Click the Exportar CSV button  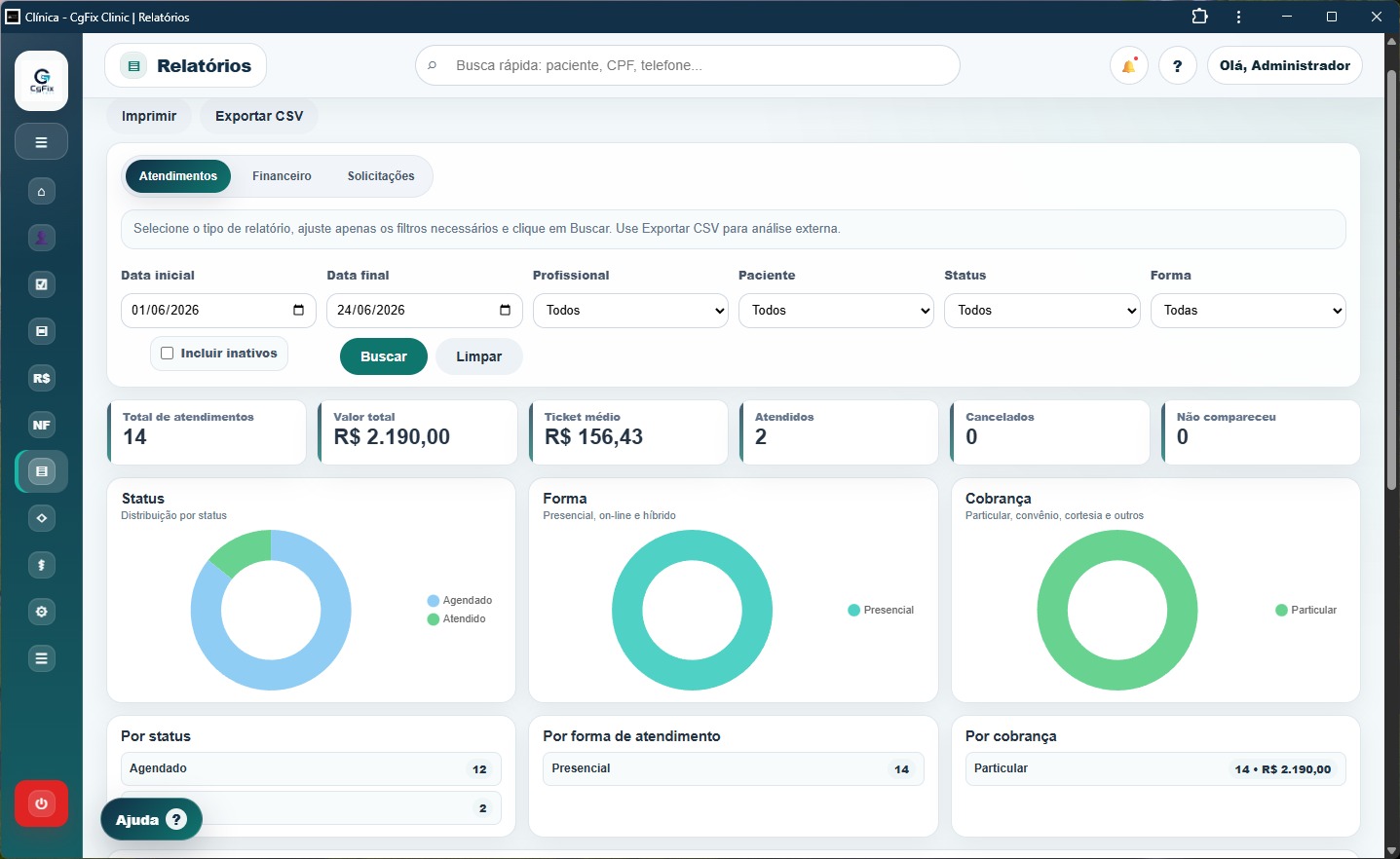click(259, 116)
